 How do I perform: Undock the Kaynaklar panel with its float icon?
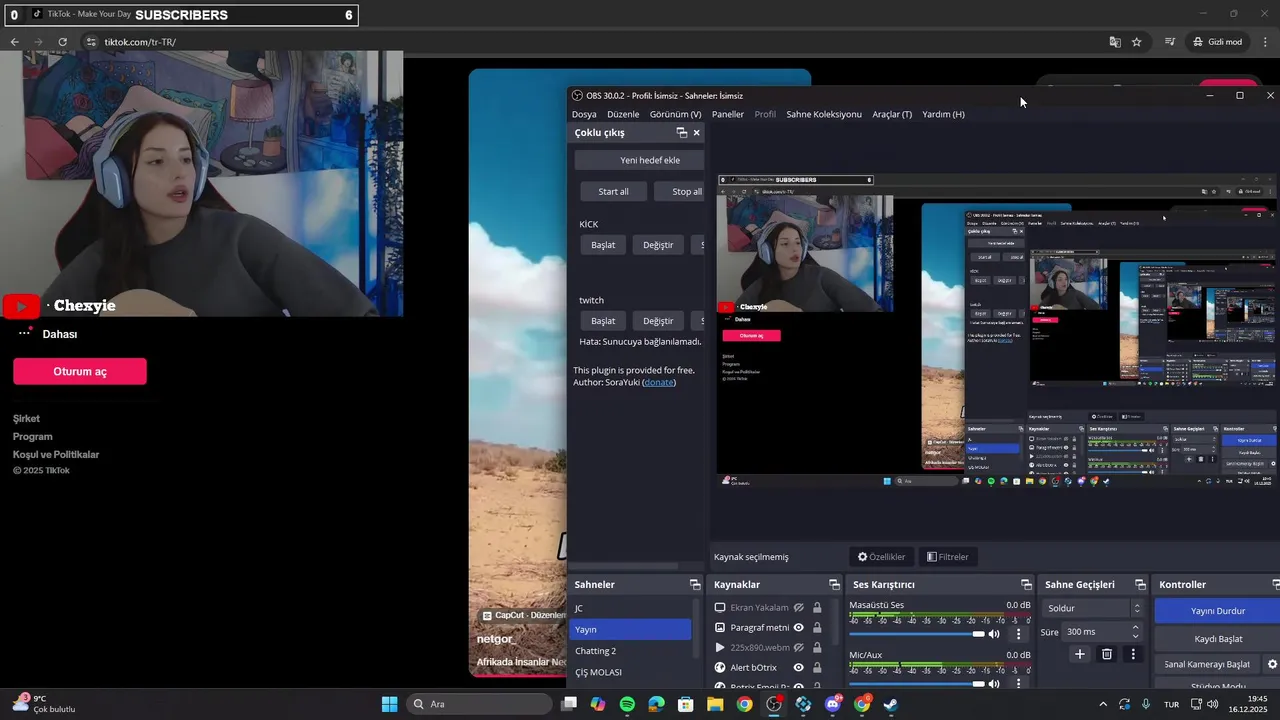click(834, 584)
